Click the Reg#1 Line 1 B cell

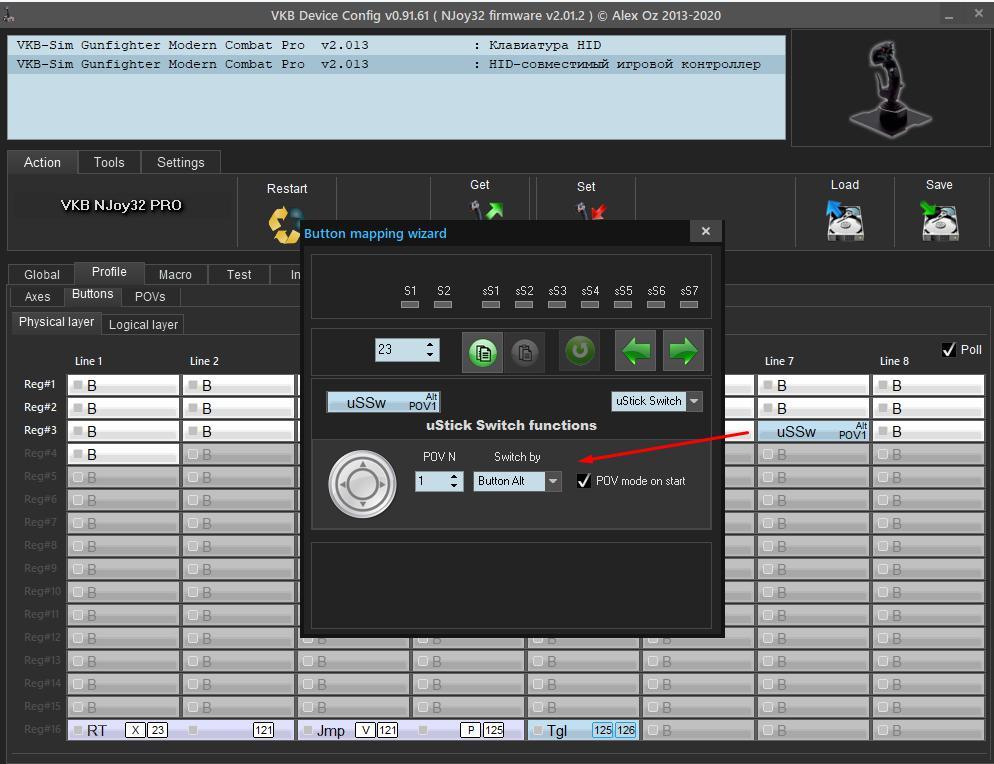click(x=124, y=385)
